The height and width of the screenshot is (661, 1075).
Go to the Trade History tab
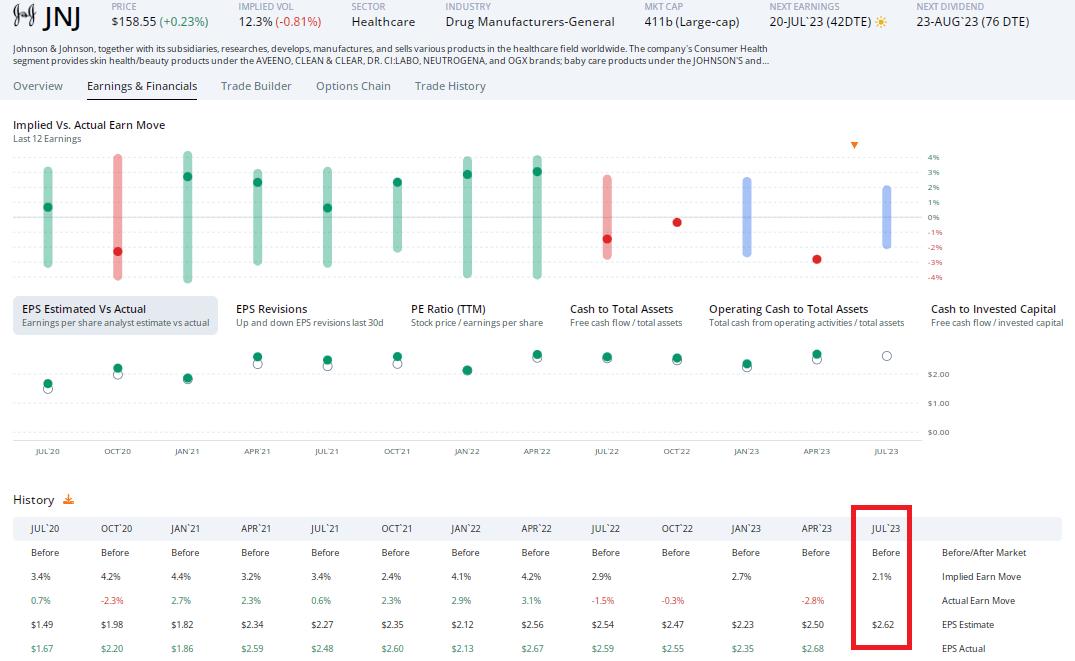click(450, 86)
